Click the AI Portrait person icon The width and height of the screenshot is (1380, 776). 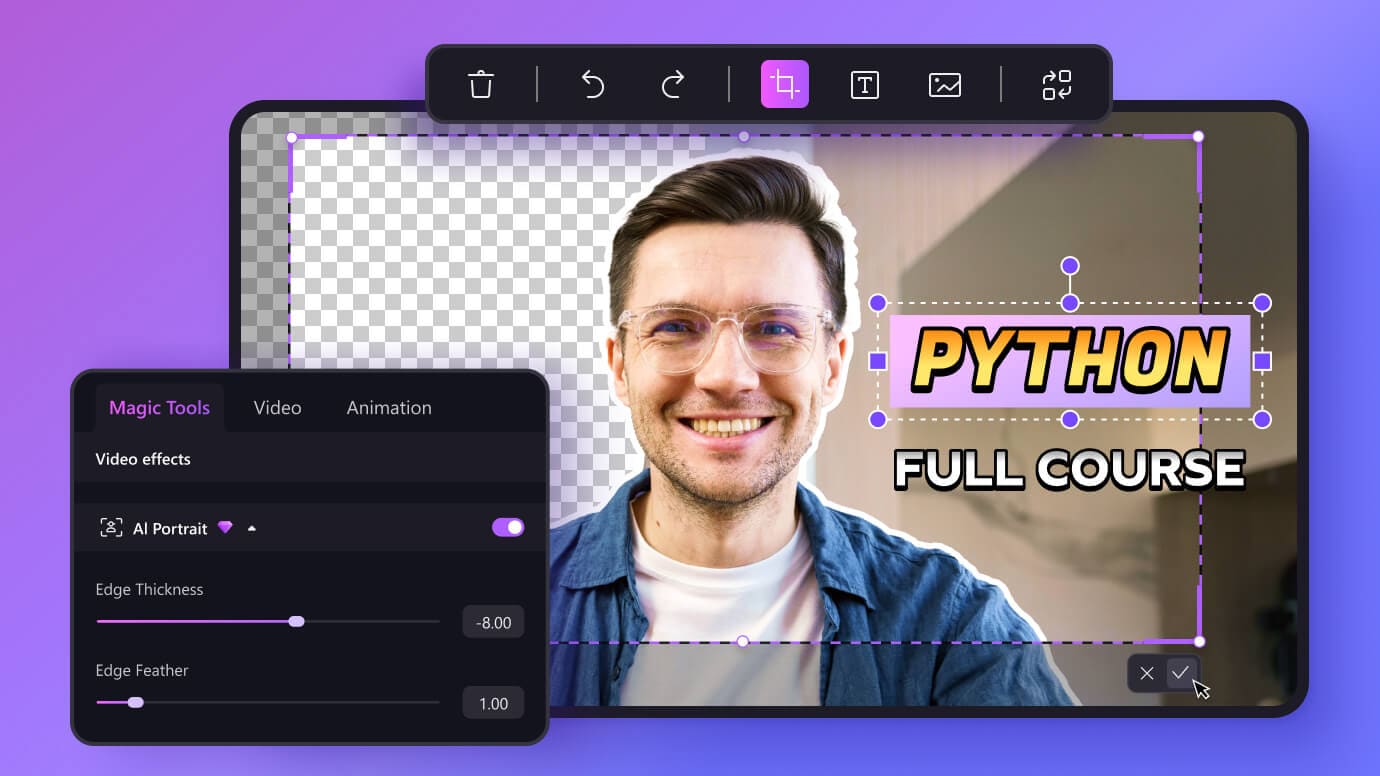coord(111,528)
